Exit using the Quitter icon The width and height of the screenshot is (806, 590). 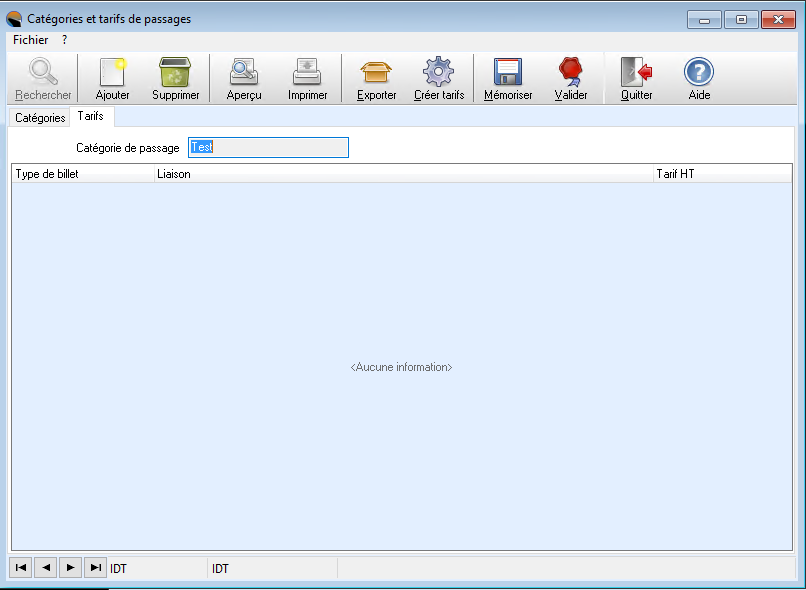636,78
